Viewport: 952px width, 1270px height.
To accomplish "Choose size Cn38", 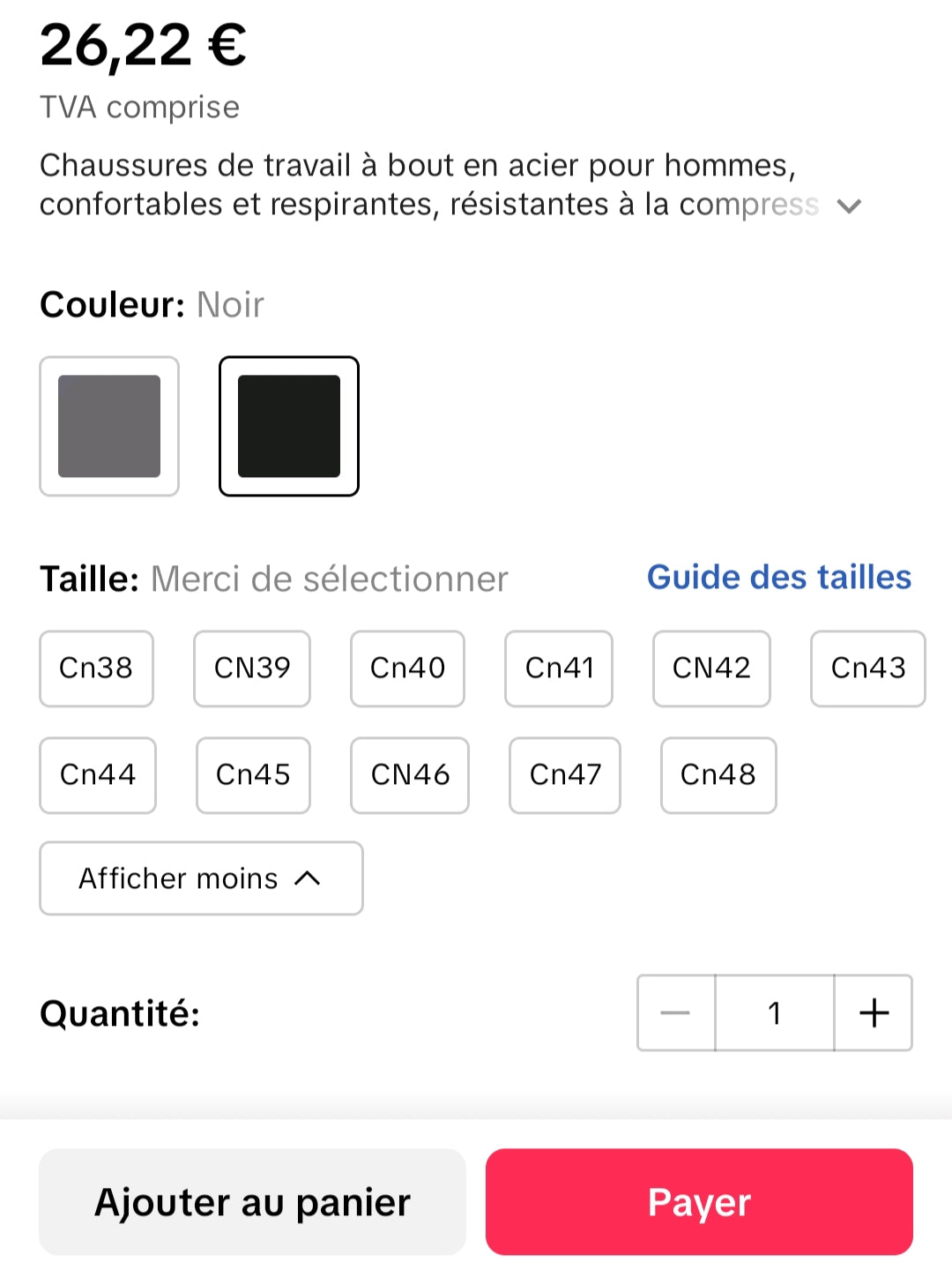I will pyautogui.click(x=96, y=669).
